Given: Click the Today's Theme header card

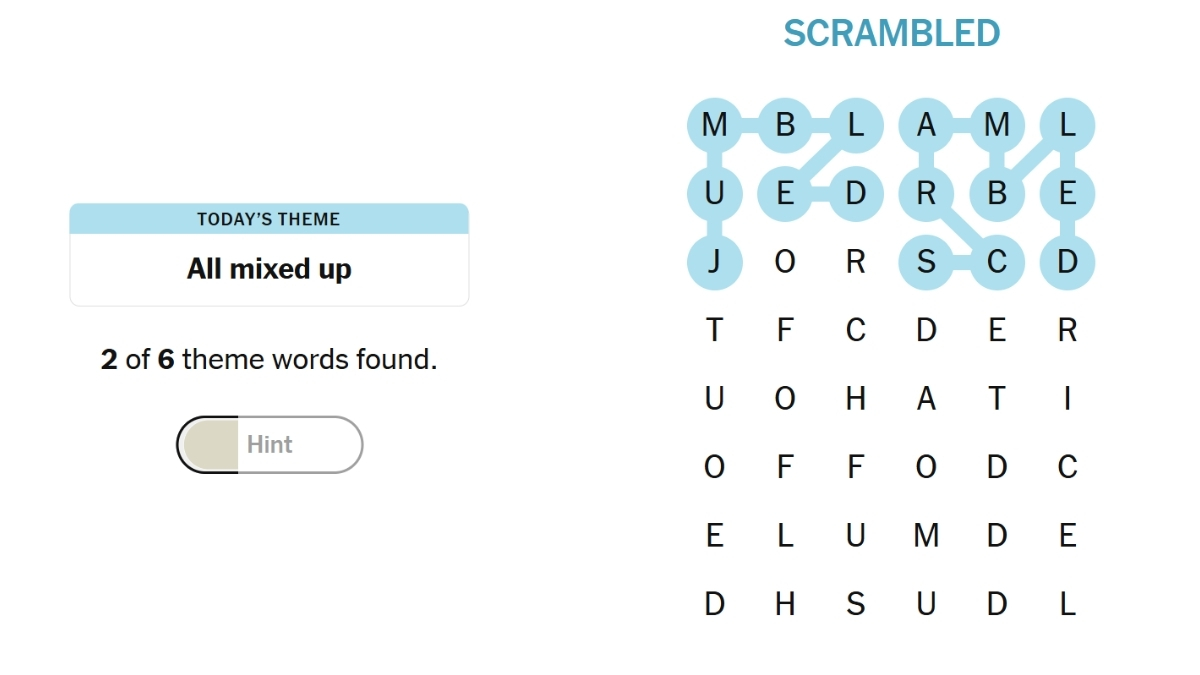Looking at the screenshot, I should (x=269, y=219).
